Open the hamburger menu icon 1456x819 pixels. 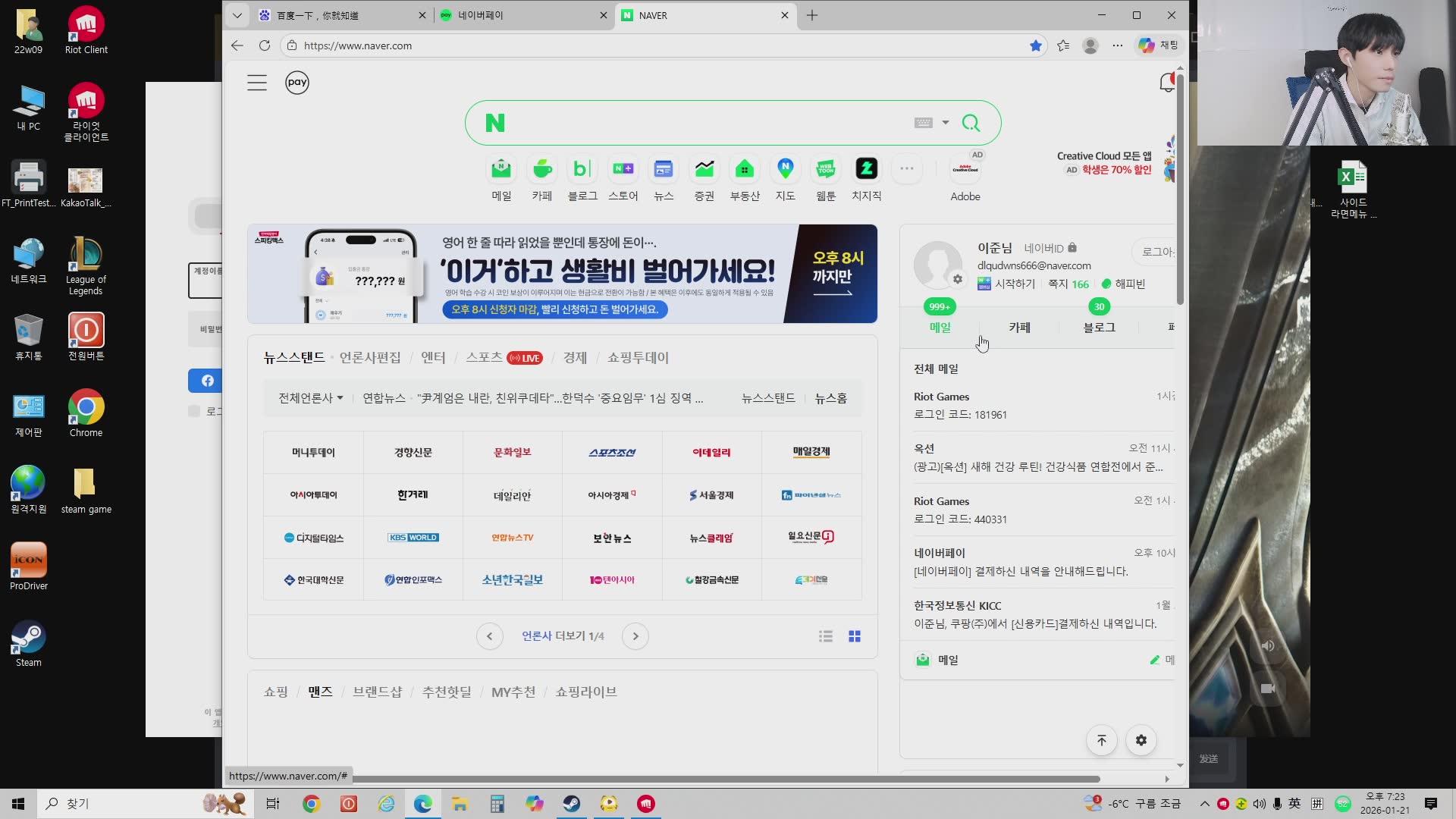pos(257,83)
